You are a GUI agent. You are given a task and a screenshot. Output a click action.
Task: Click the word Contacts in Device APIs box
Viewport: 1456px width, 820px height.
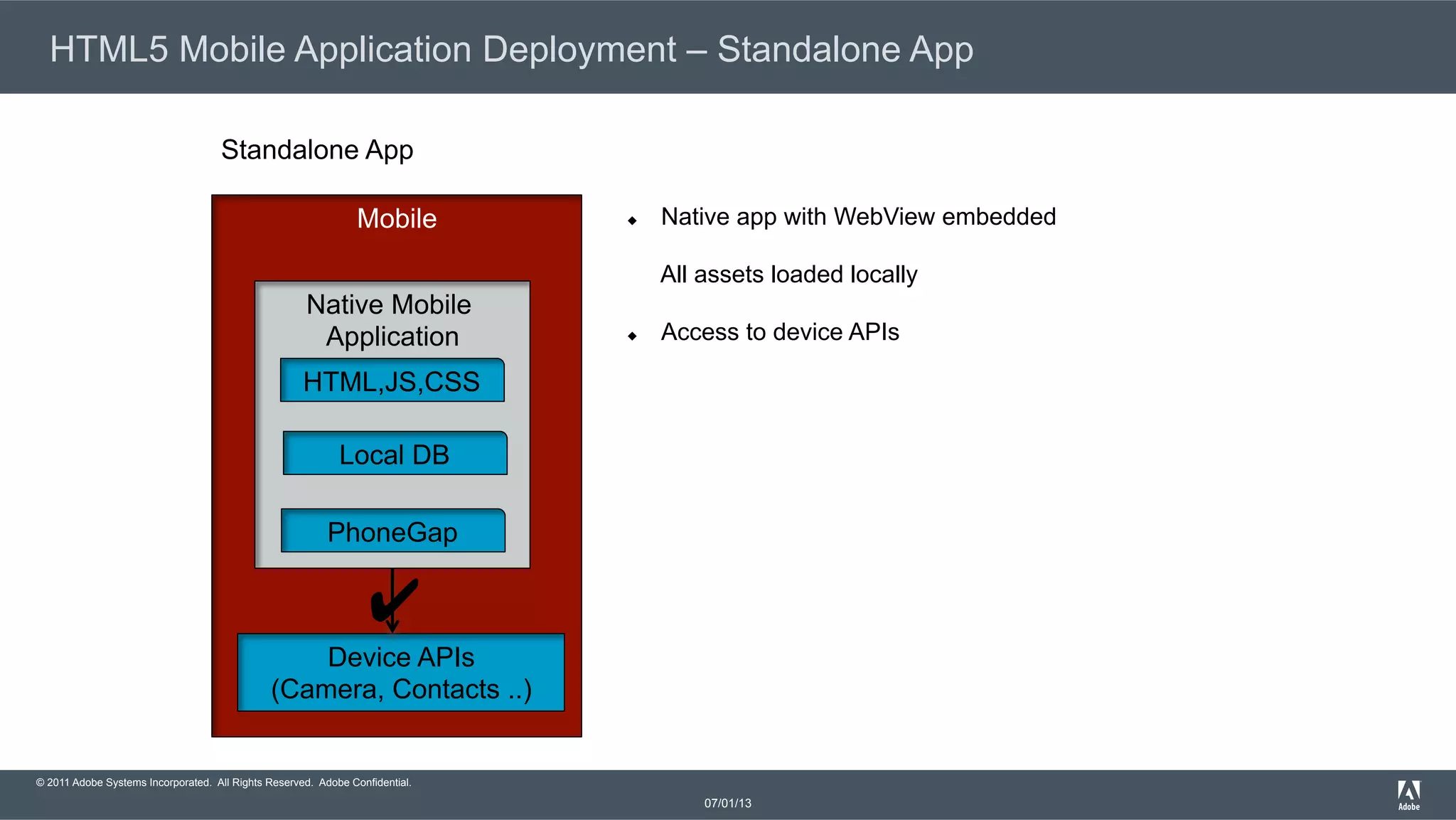pyautogui.click(x=446, y=689)
